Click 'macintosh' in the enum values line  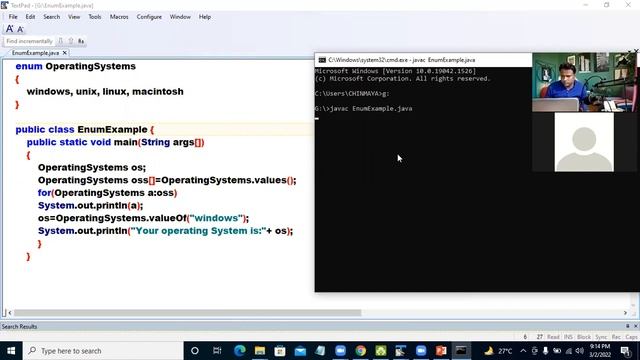click(158, 91)
